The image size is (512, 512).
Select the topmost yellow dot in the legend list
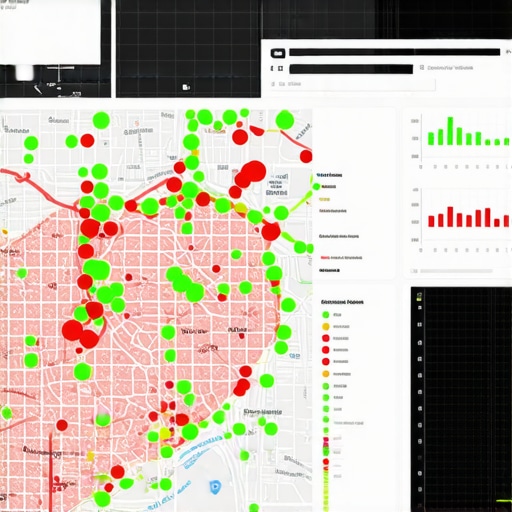click(x=326, y=326)
